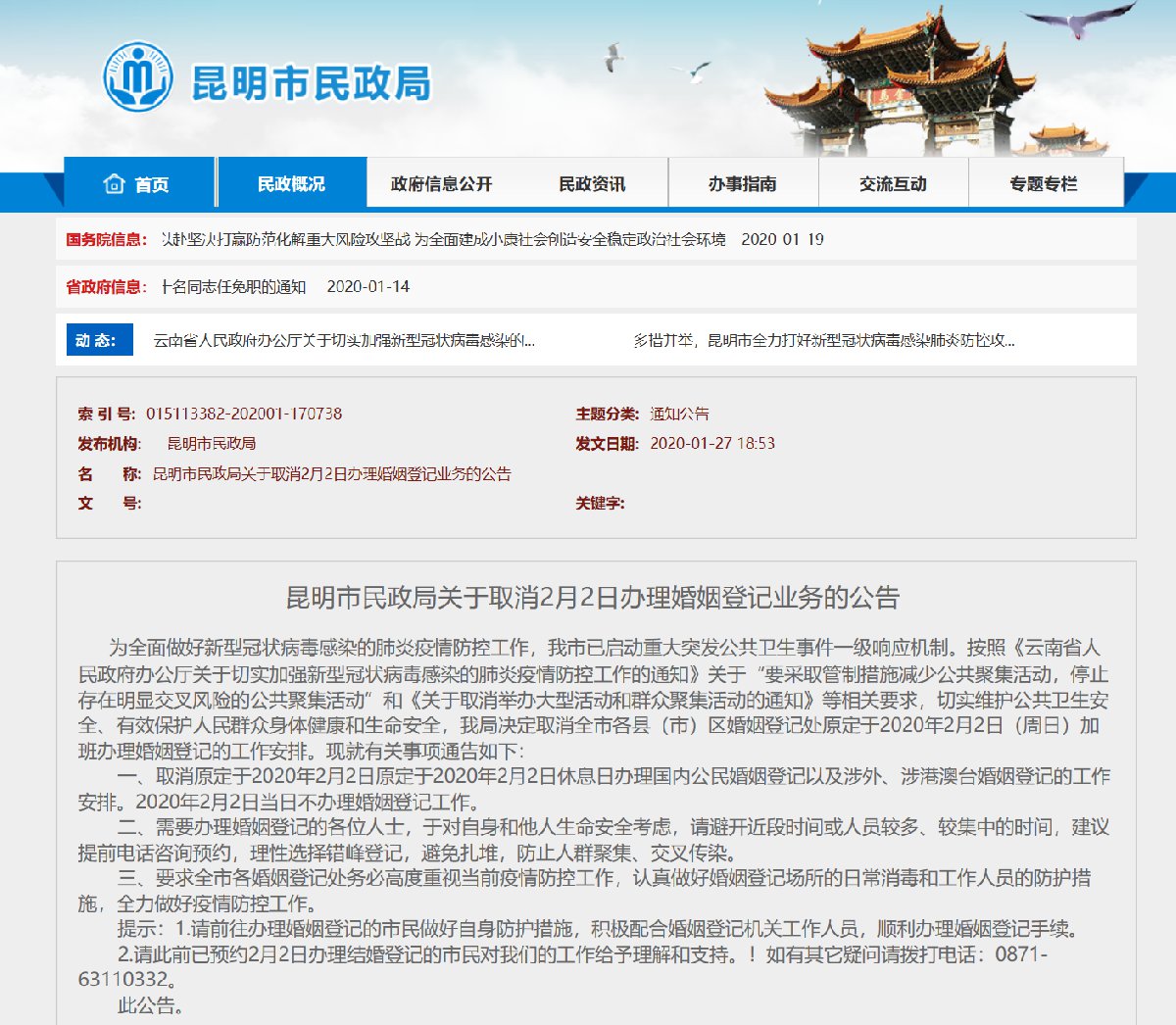Open the 专题专栏 navigation tab
1176x1025 pixels.
coord(1044,184)
